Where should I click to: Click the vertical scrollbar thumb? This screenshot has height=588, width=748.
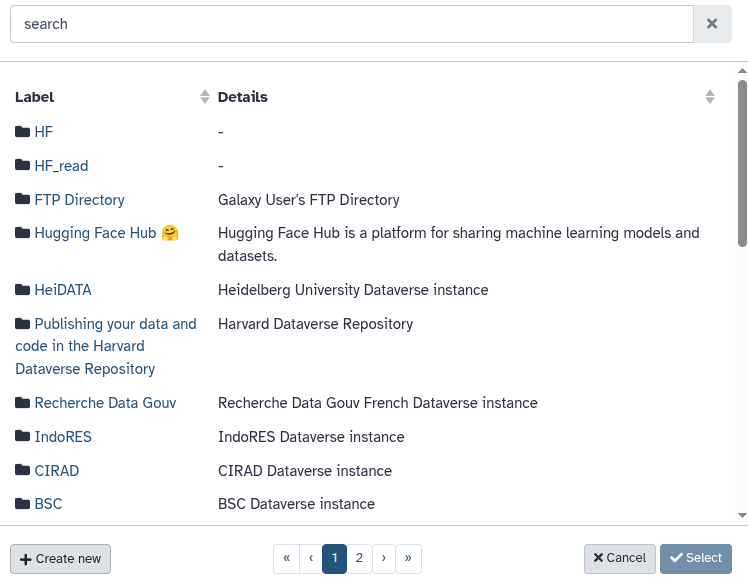point(742,163)
